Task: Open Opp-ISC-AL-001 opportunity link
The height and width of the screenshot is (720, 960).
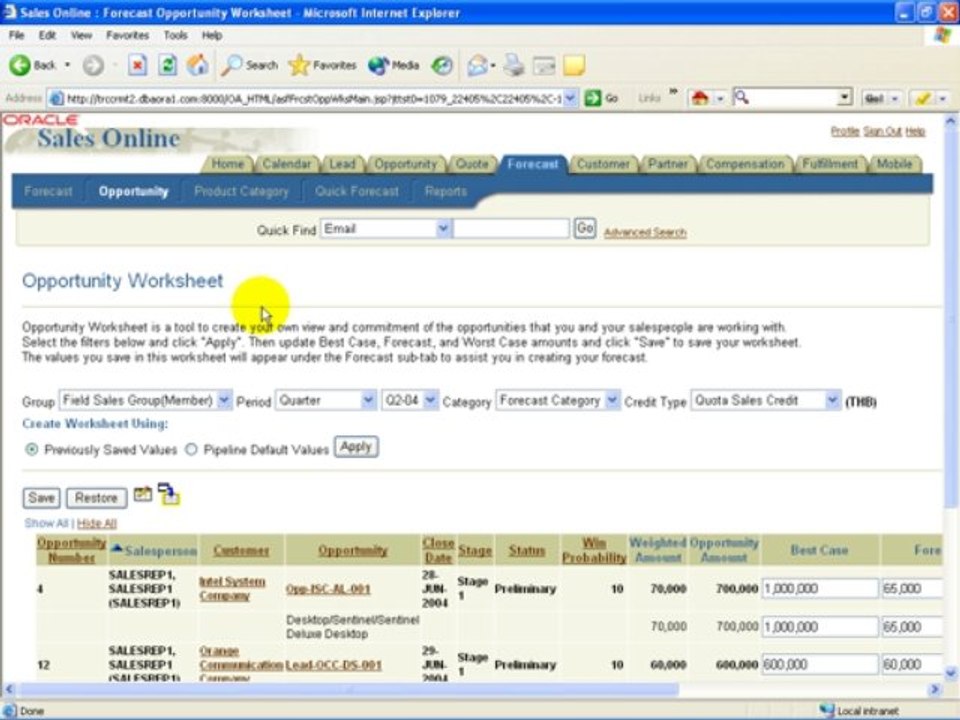Action: pyautogui.click(x=328, y=589)
